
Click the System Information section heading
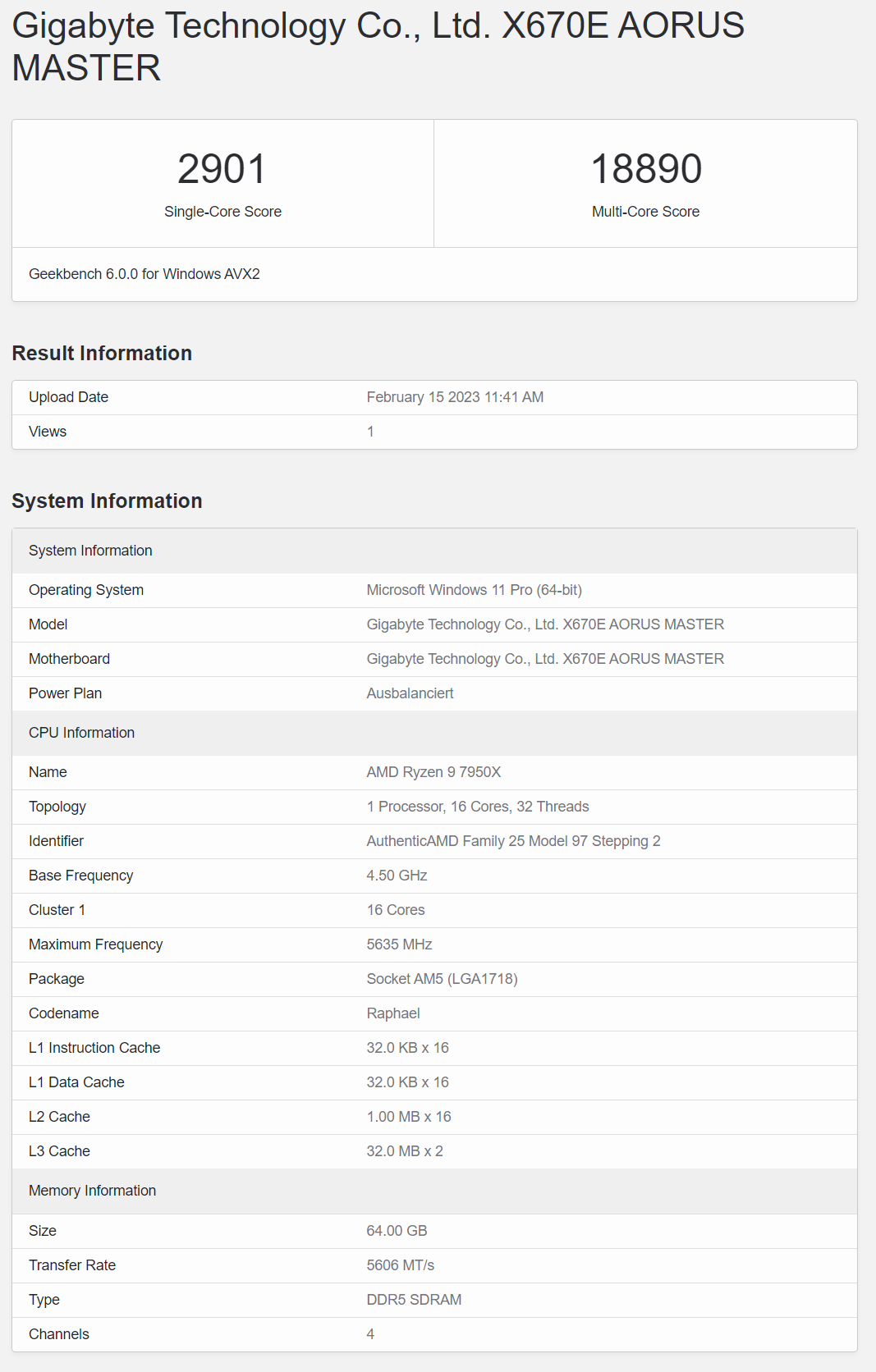pyautogui.click(x=107, y=501)
